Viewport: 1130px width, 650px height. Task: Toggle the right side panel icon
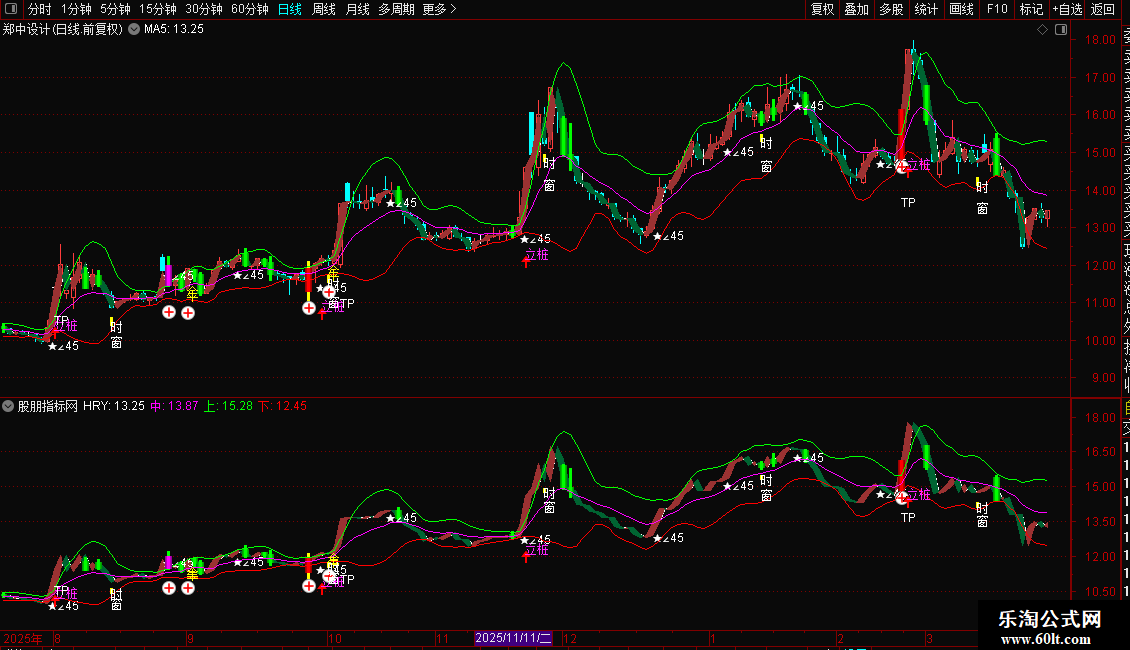click(1061, 30)
